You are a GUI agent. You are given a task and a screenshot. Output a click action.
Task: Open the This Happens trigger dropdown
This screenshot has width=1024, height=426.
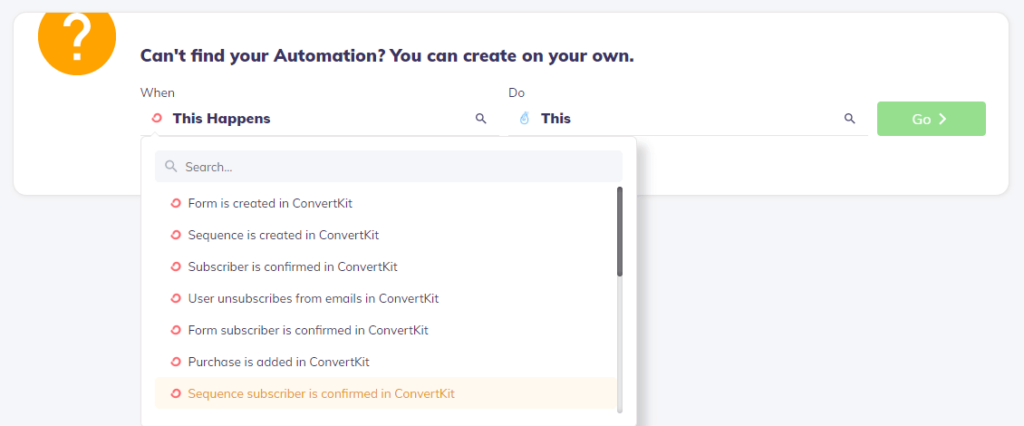click(x=320, y=118)
